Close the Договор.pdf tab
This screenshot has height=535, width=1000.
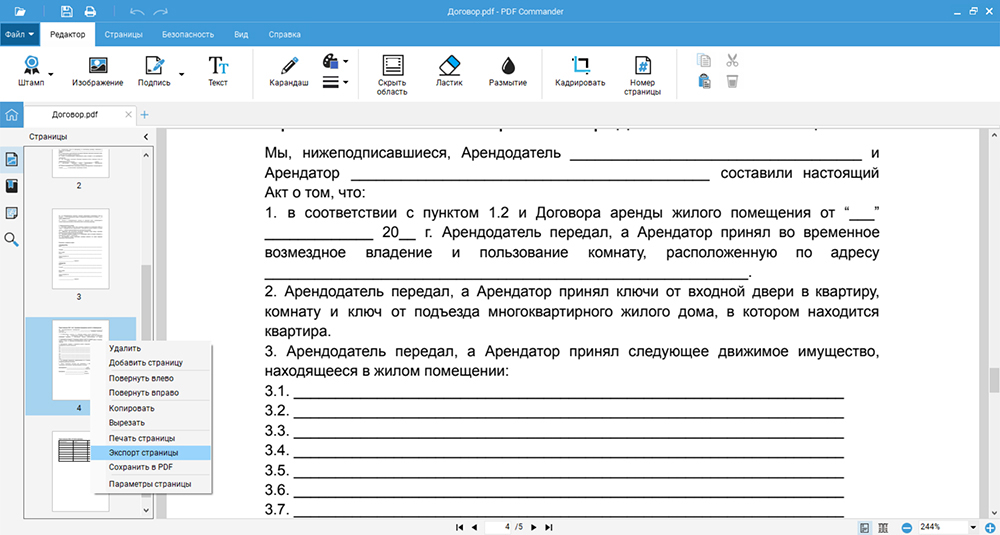click(129, 115)
